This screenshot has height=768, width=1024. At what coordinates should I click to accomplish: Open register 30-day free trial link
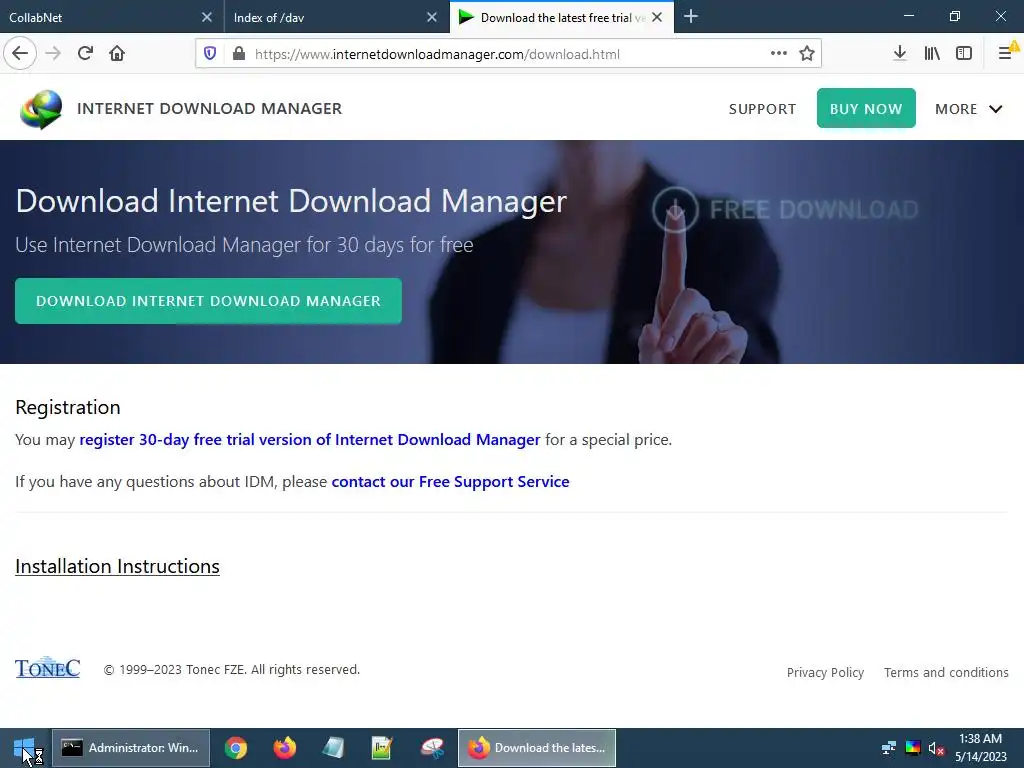(310, 440)
